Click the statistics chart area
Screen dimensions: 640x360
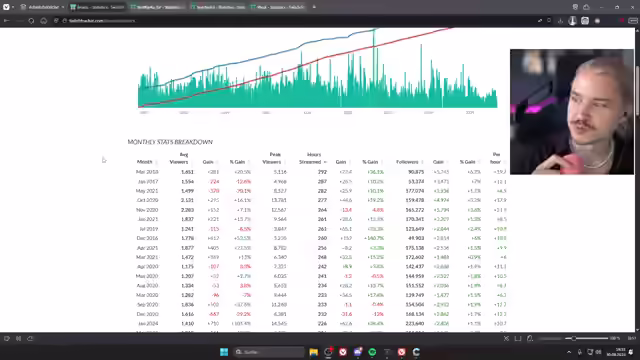tap(318, 69)
